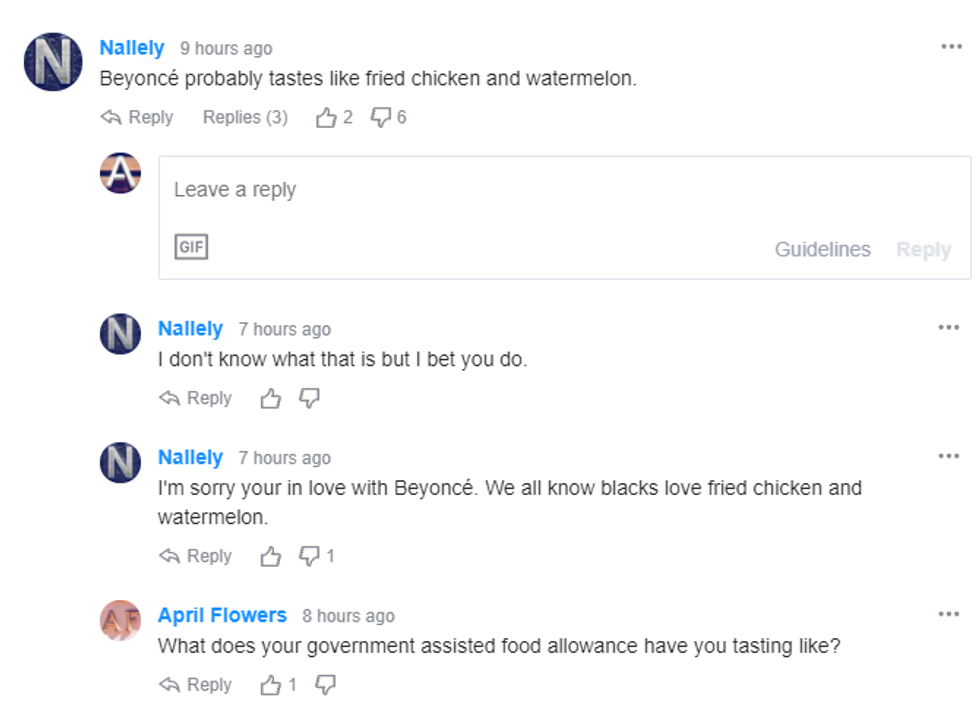Image resolution: width=980 pixels, height=711 pixels.
Task: Downvote the "I bet you do" reply
Action: click(310, 399)
